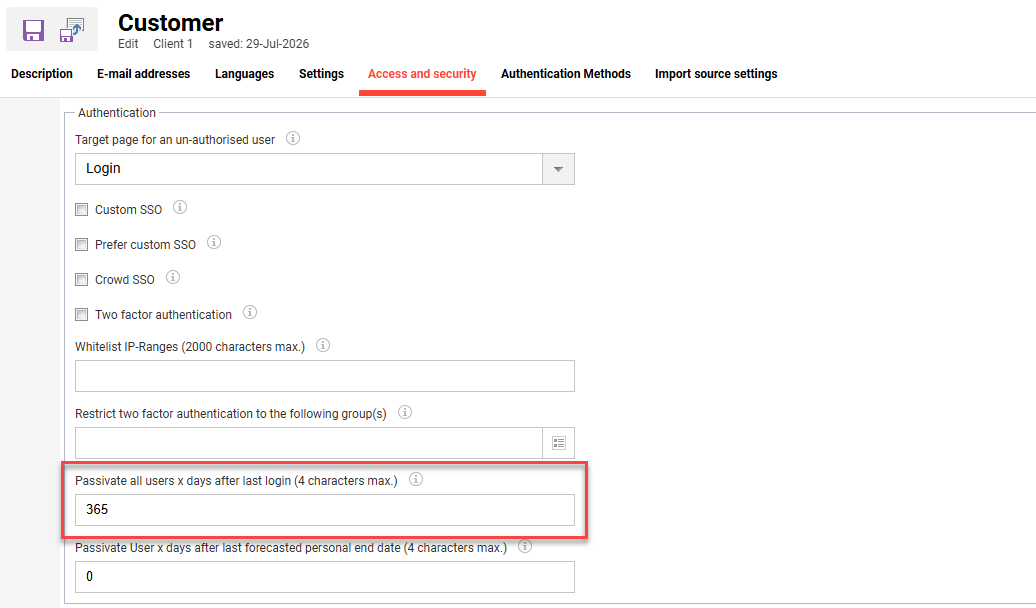The image size is (1036, 608).
Task: Click the Authentication group heading
Action: pos(117,113)
